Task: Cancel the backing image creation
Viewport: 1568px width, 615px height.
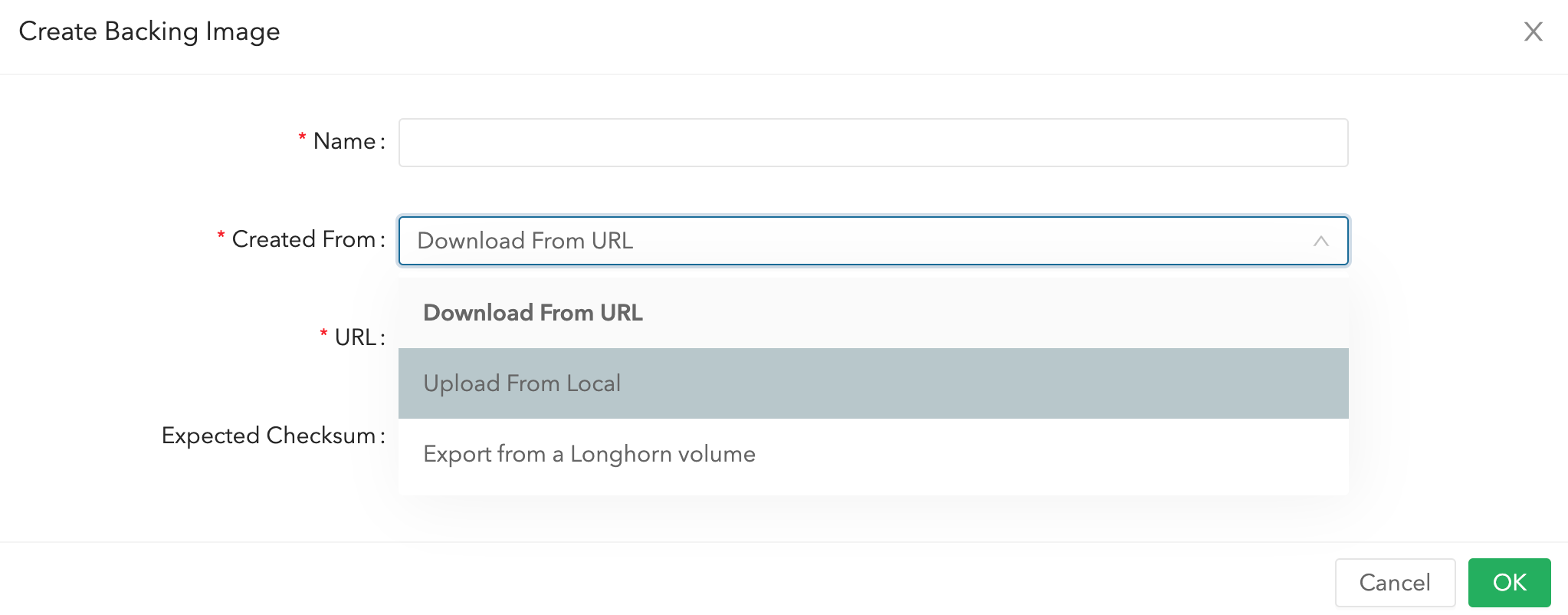Action: coord(1395,582)
